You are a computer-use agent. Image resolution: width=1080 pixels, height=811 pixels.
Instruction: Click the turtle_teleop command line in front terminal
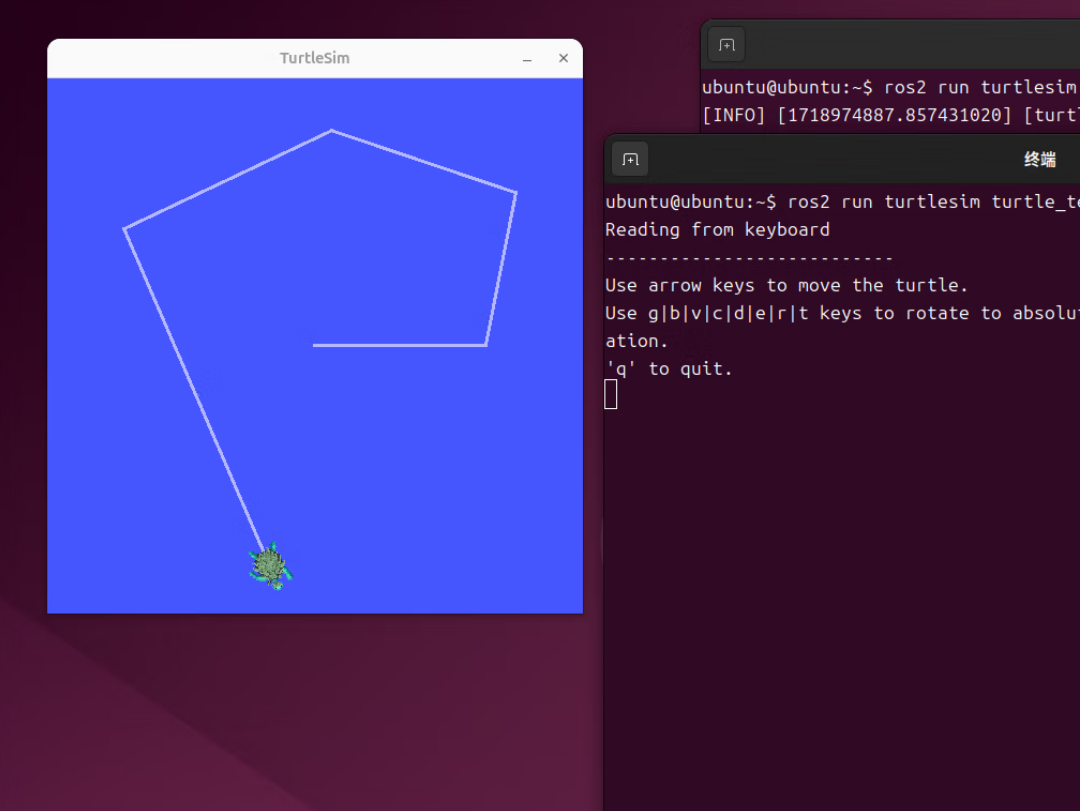[x=842, y=202]
